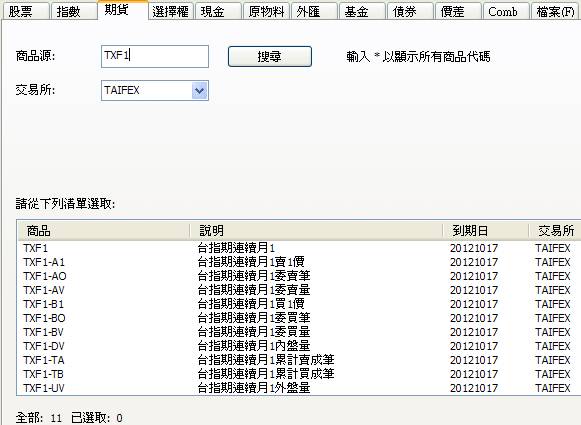The height and width of the screenshot is (425, 581).
Task: Open the 檔案(F) tab
Action: (x=555, y=11)
